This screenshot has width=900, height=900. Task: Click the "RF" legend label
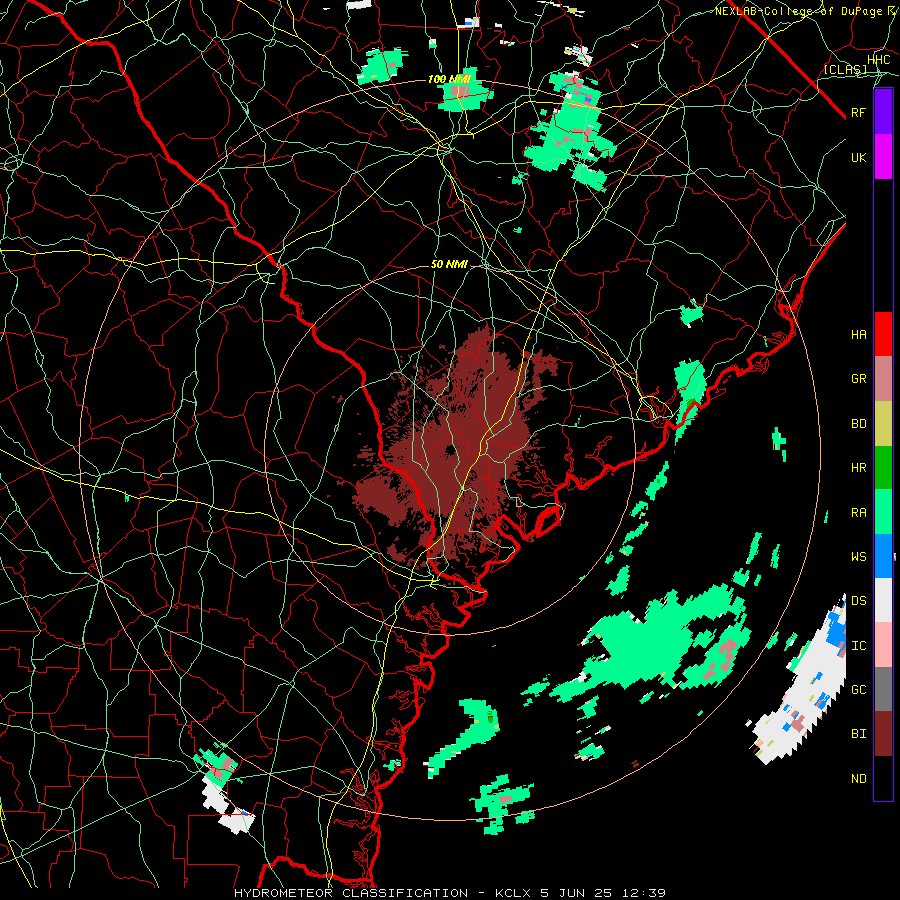pos(858,112)
